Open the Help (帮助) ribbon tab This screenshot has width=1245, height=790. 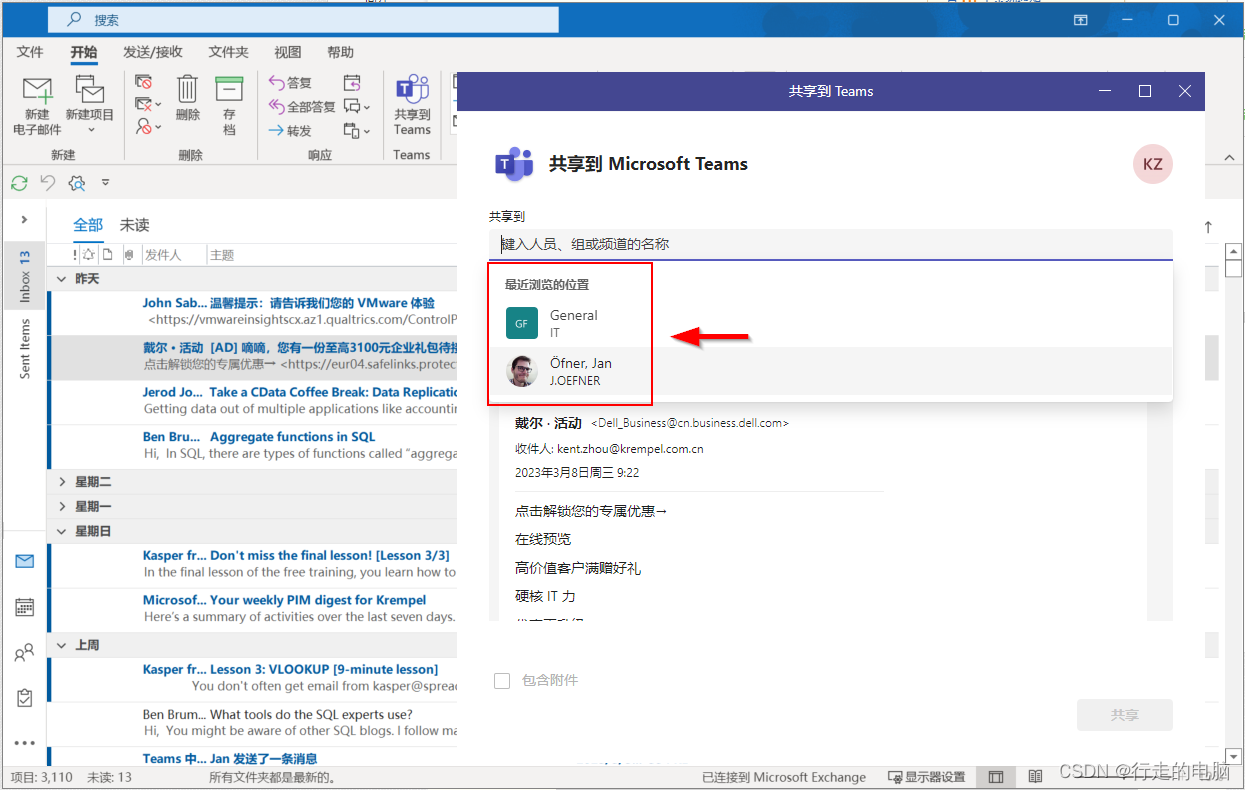[x=340, y=52]
